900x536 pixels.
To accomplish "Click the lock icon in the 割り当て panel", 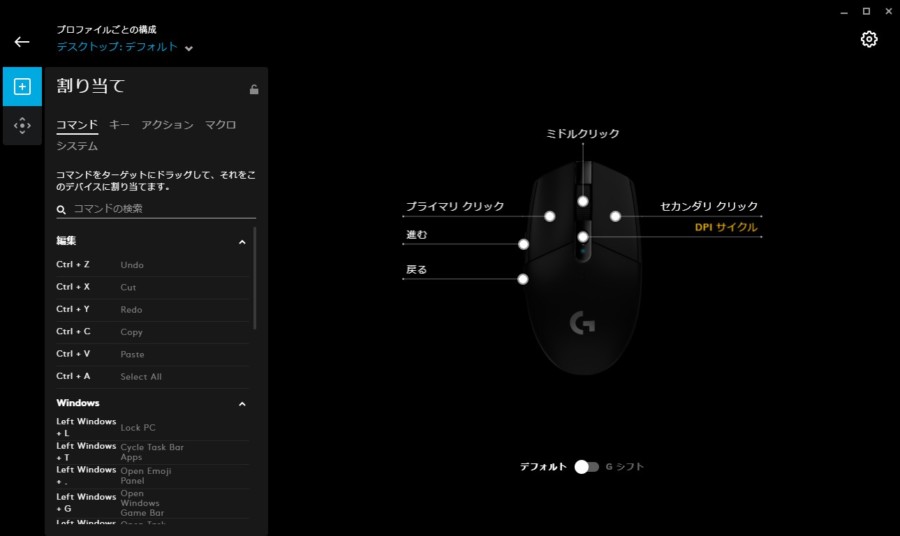I will [254, 89].
